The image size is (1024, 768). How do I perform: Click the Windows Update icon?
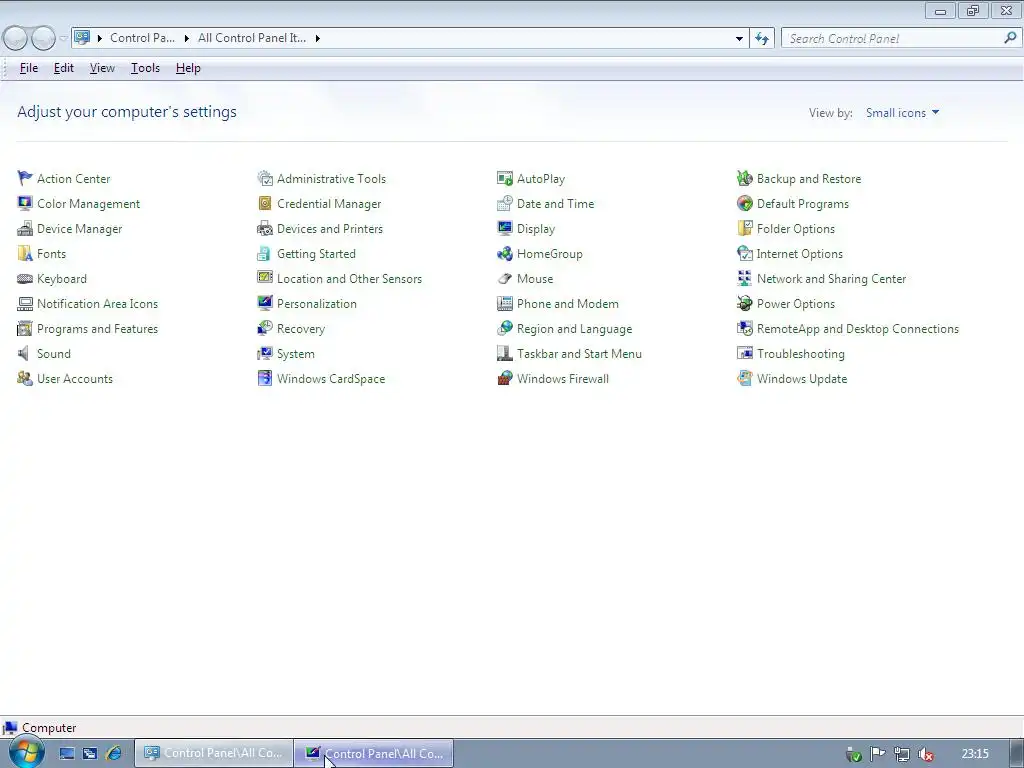(x=744, y=378)
